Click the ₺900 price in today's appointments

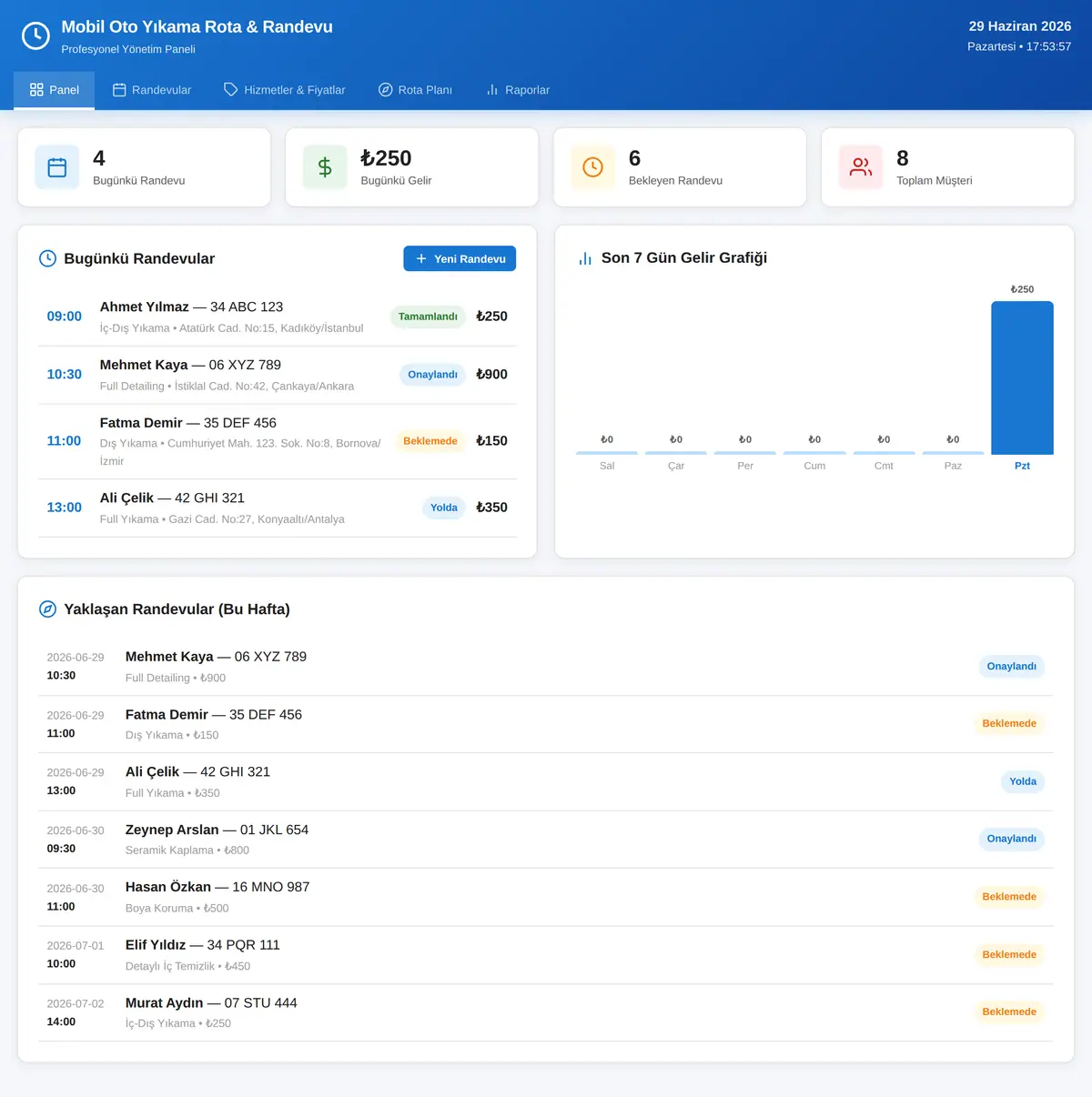coord(491,375)
